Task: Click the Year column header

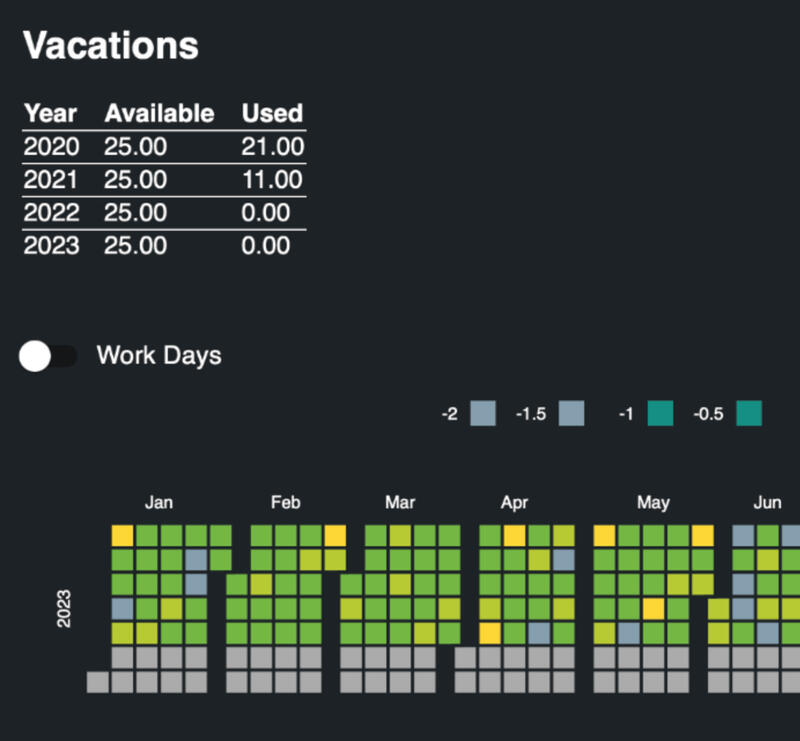Action: pos(51,113)
